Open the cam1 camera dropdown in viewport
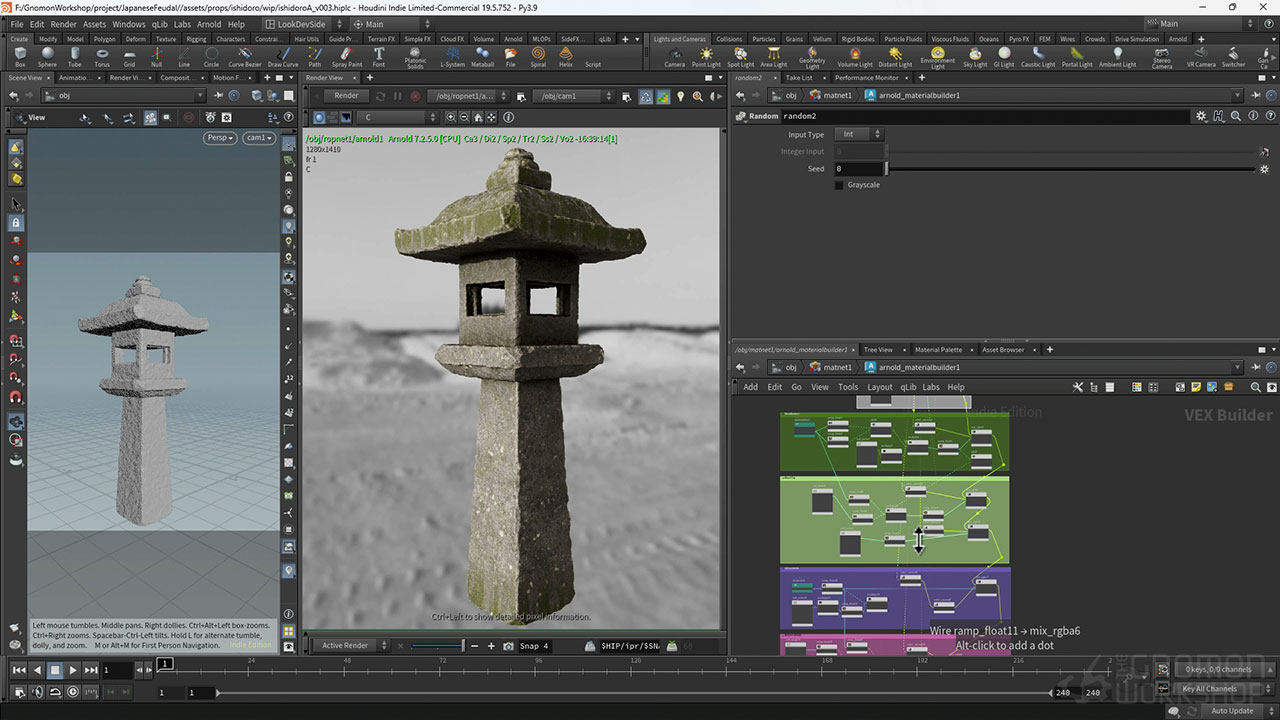Screen dimensions: 1280x720 259,138
